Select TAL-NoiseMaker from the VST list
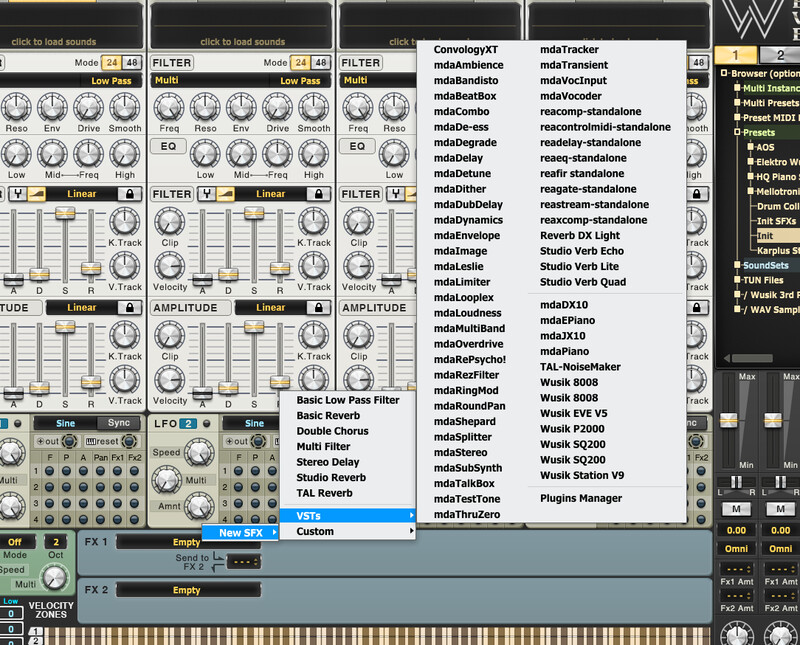 pyautogui.click(x=580, y=367)
